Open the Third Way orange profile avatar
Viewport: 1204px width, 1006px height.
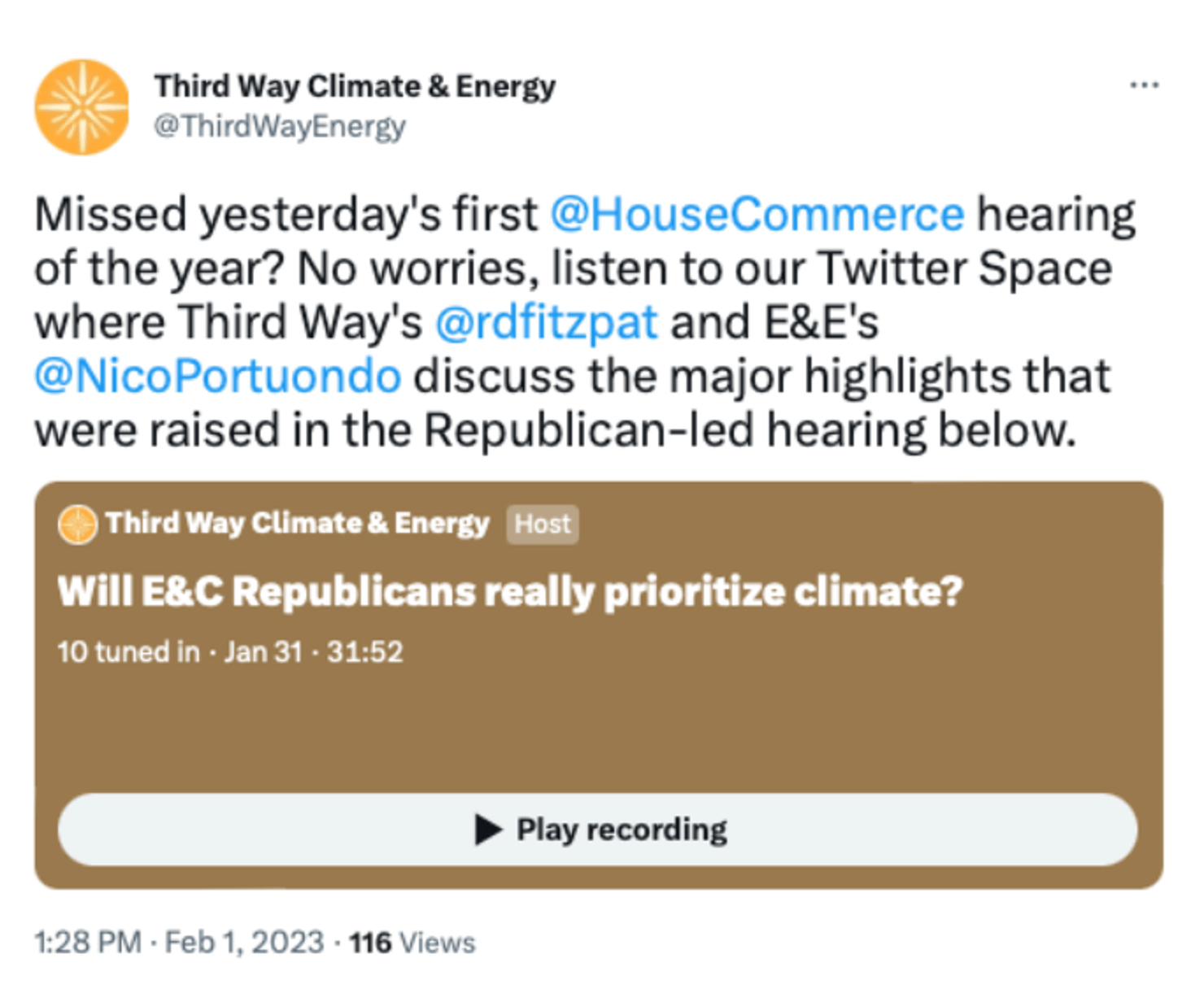click(x=81, y=107)
